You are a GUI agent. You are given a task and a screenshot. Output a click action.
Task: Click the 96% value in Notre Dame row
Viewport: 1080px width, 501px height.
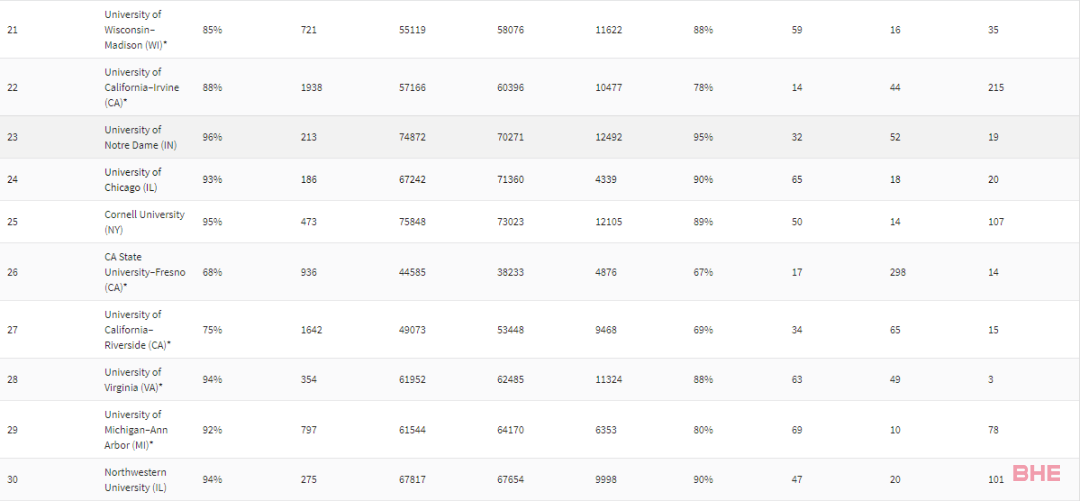(x=212, y=137)
